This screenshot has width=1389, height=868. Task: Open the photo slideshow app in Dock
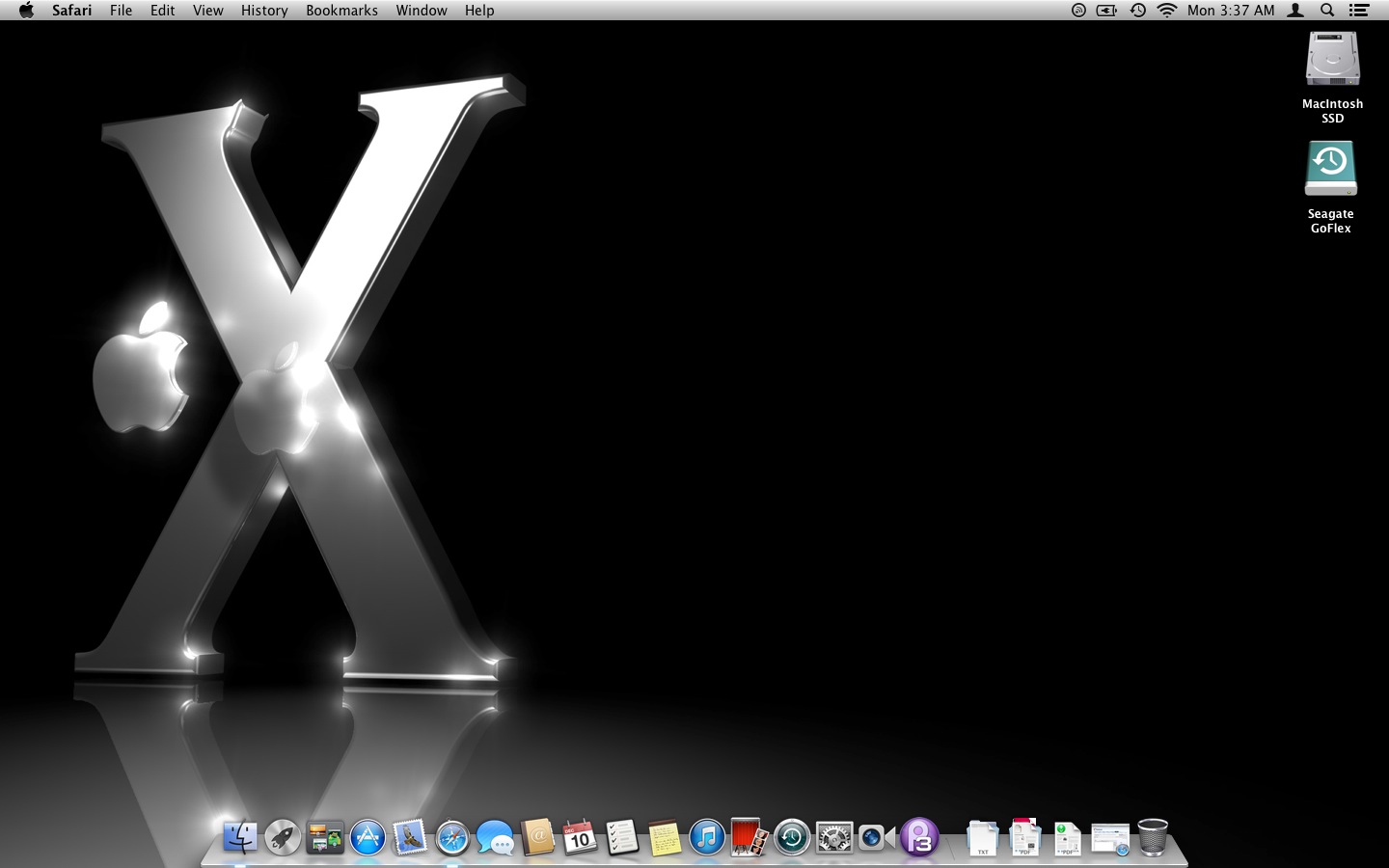point(325,837)
